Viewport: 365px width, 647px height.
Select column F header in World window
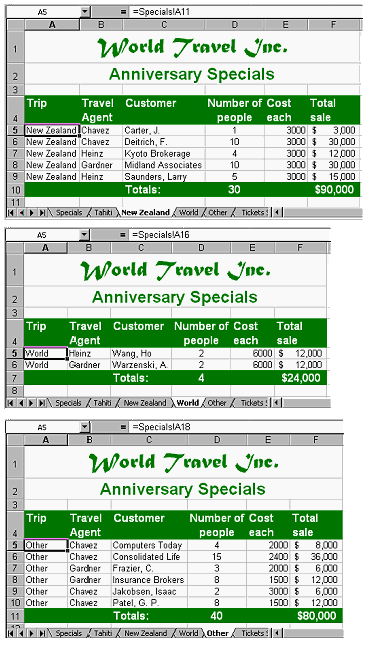tap(300, 248)
